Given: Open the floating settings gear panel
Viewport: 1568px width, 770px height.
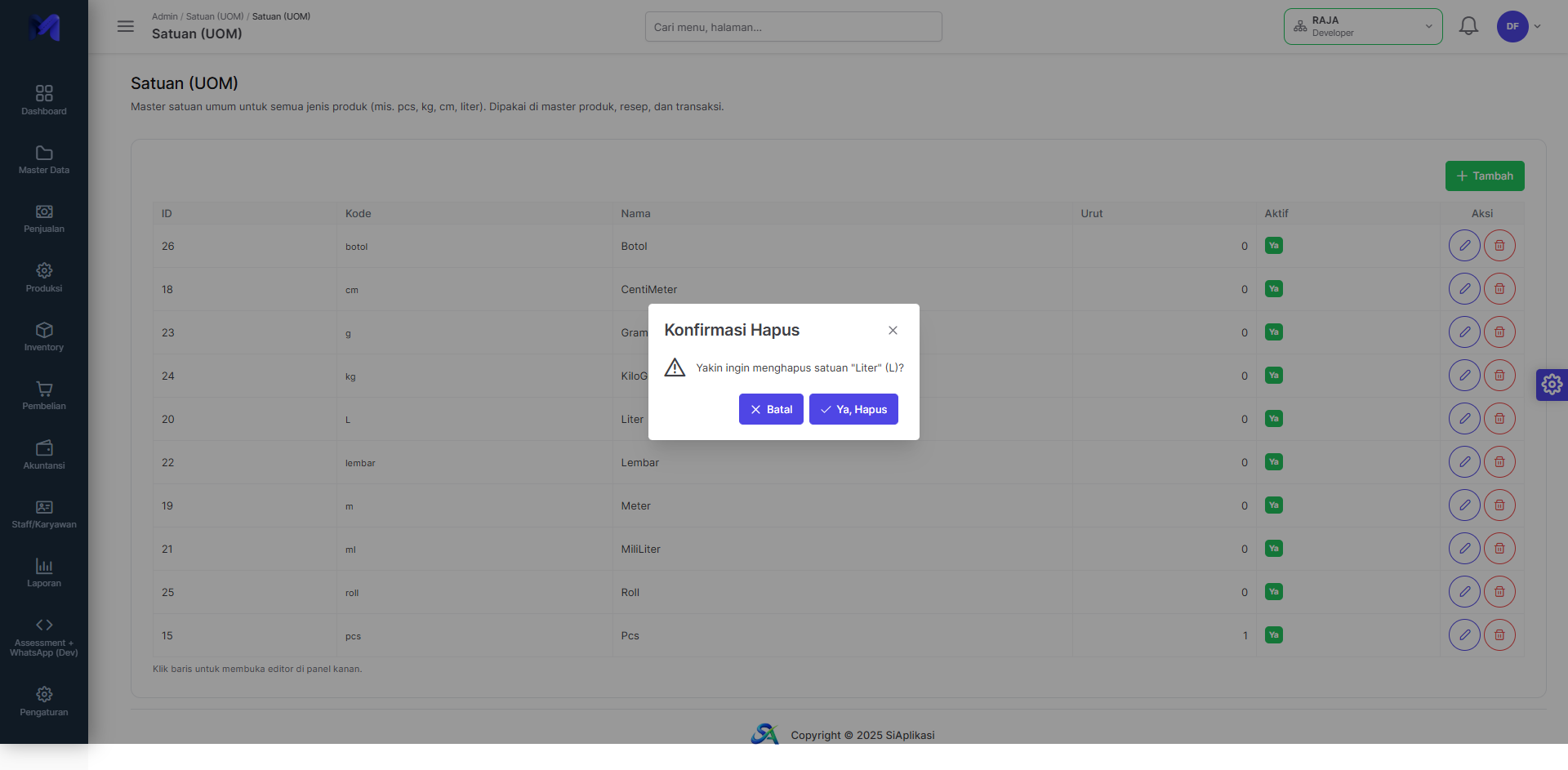Looking at the screenshot, I should pos(1552,385).
